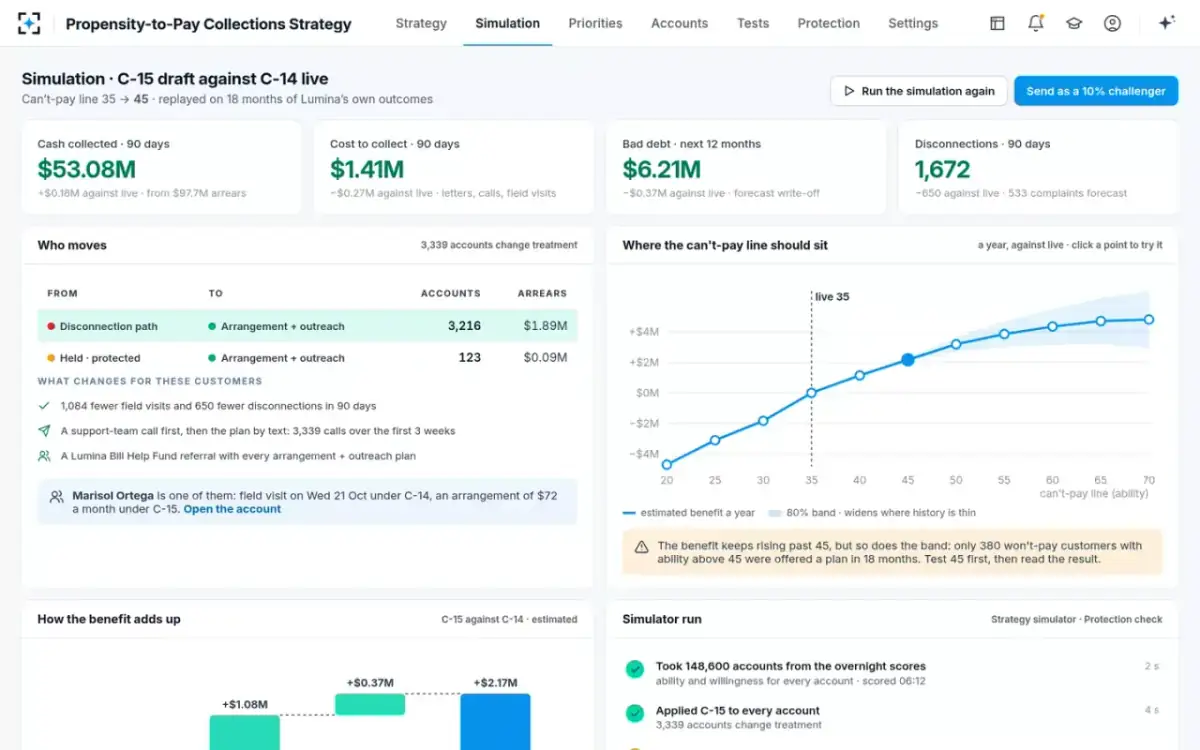The width and height of the screenshot is (1200, 750).
Task: Click the chart point at can't-pay line 70
Action: pyautogui.click(x=1149, y=320)
